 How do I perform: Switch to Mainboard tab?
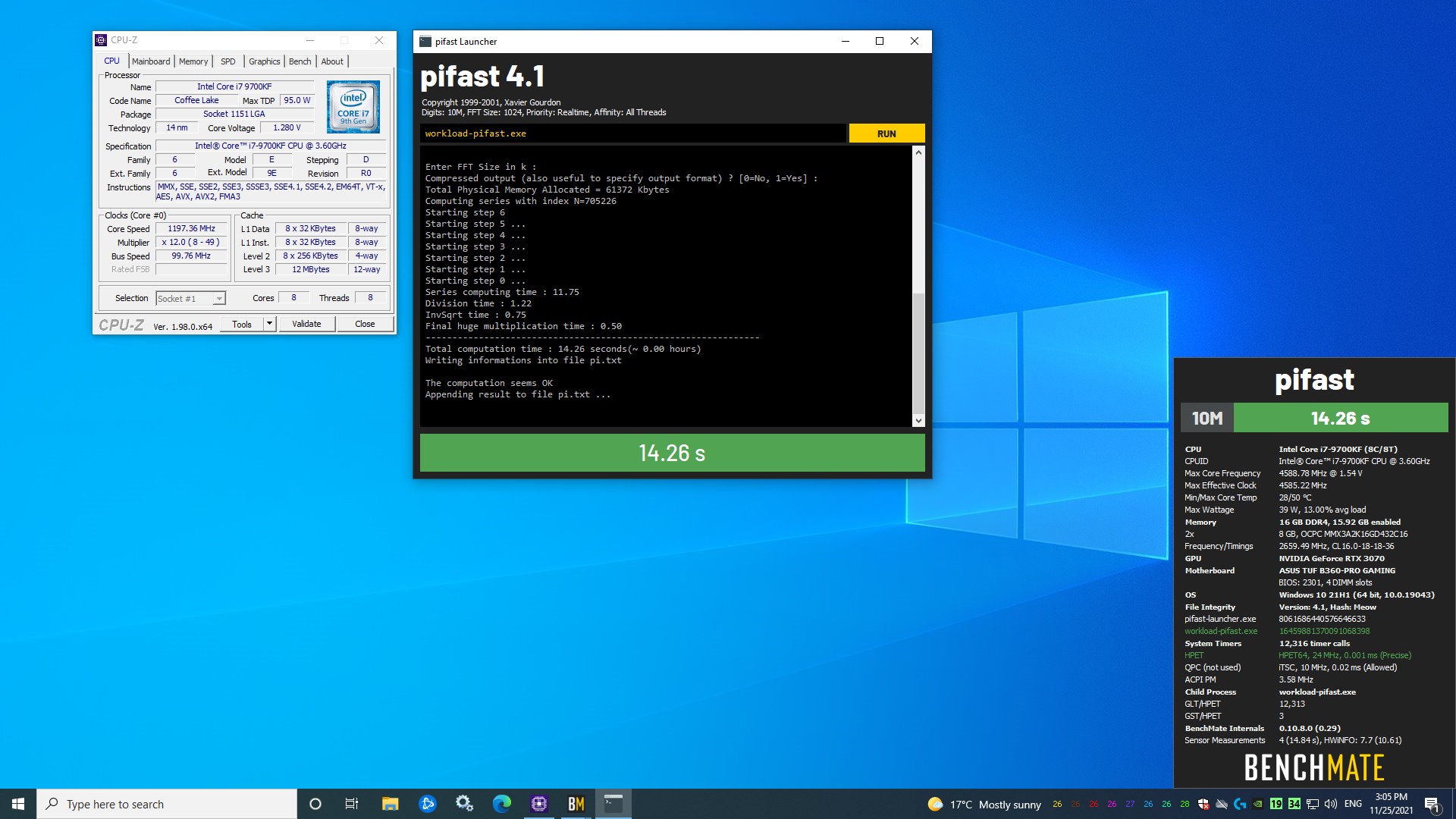point(151,61)
